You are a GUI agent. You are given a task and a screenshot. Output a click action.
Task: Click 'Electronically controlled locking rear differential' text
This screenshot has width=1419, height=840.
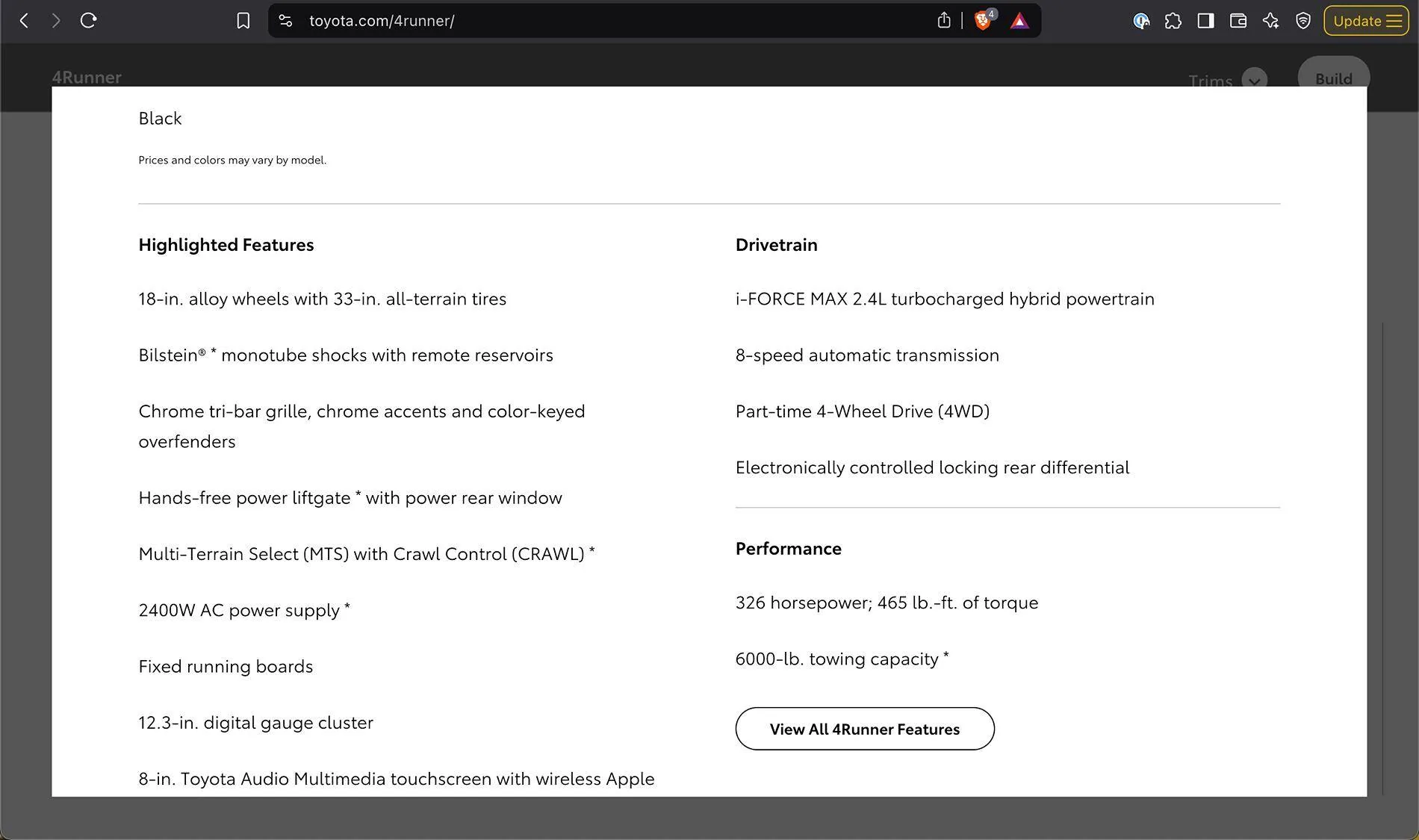[932, 467]
